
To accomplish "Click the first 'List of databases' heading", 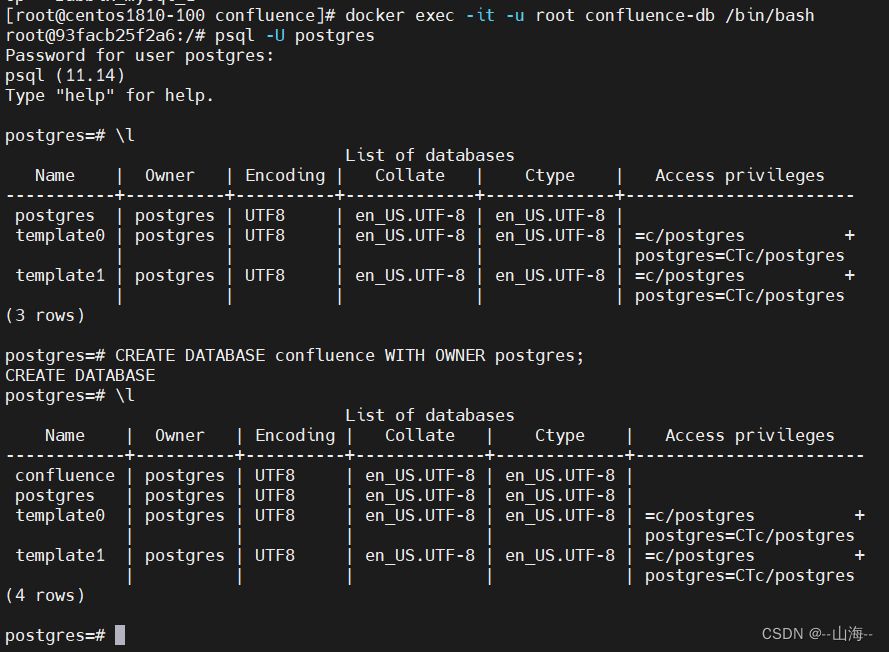I will 430,155.
